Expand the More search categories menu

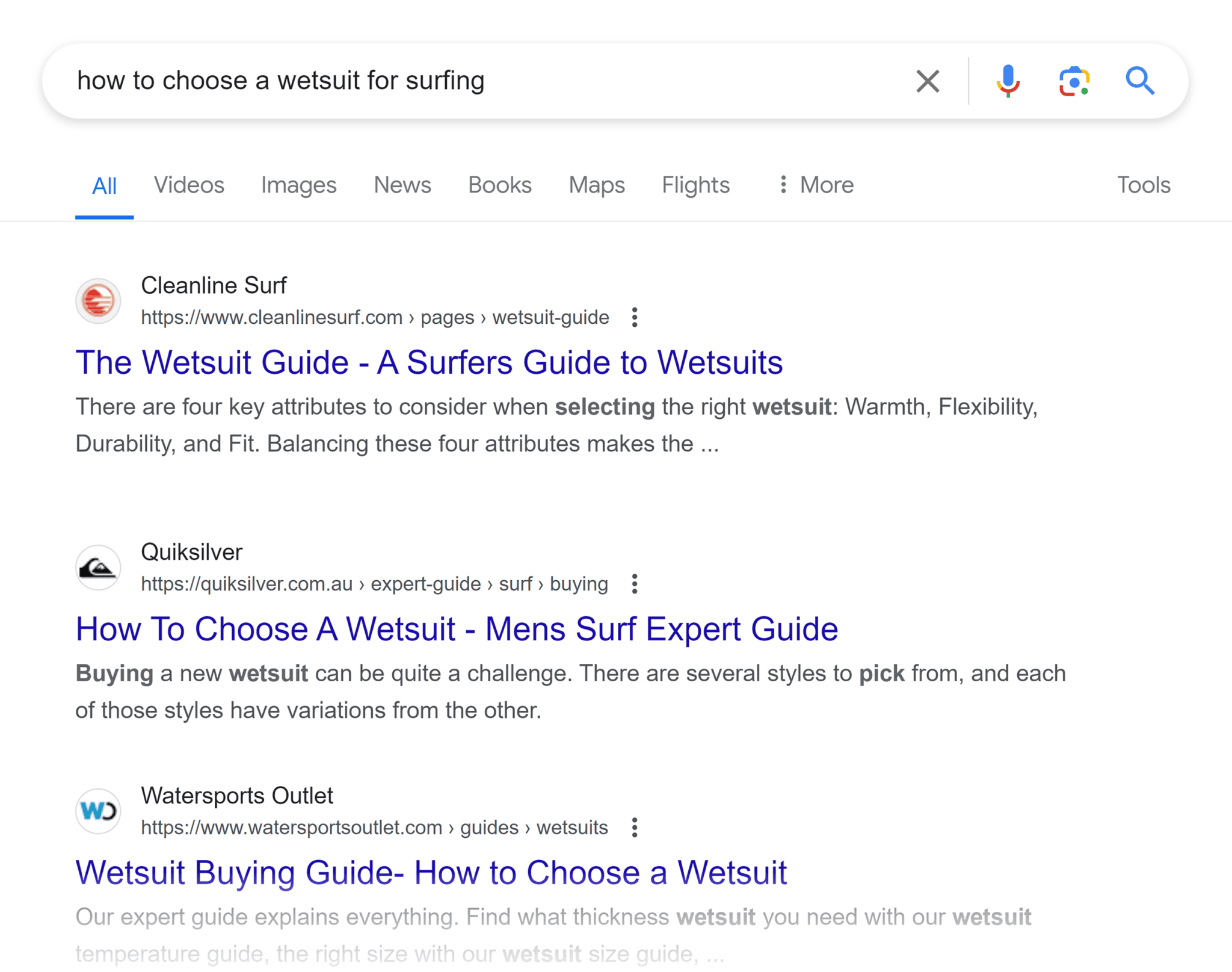(815, 185)
